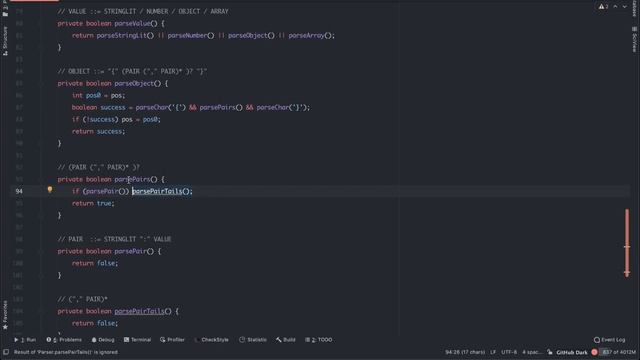Change the UTF-8 file encoding
The image size is (640, 360).
509,352
